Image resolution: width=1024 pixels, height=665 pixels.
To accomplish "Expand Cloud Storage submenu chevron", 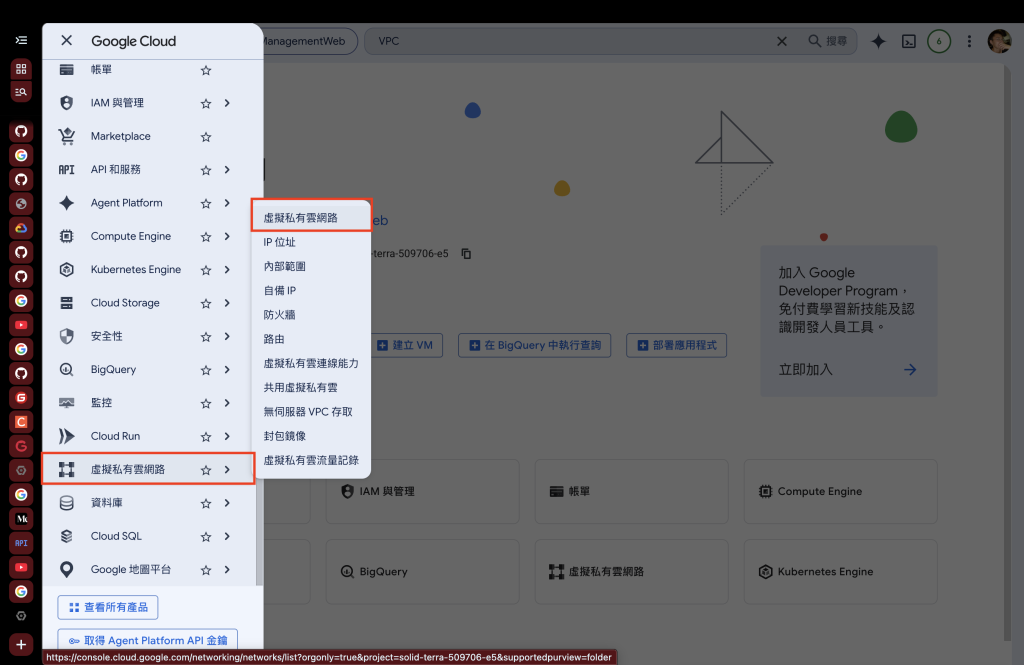I will point(227,302).
